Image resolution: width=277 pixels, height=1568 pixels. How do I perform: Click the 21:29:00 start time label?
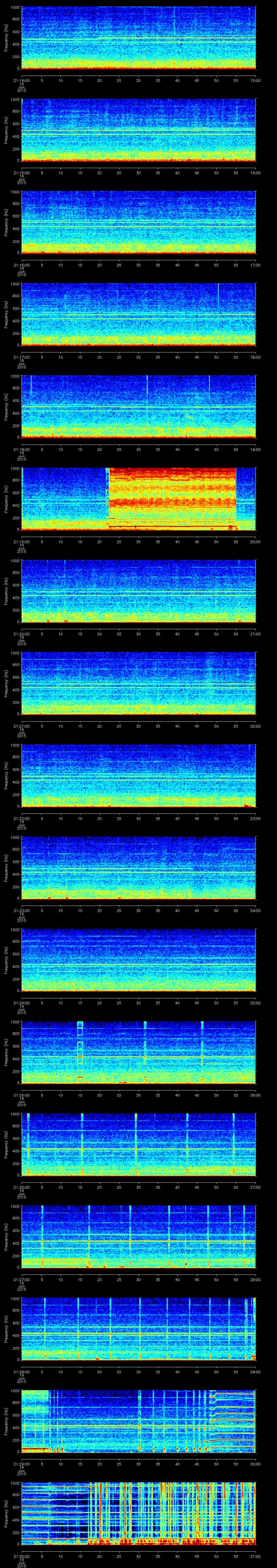point(21,1463)
